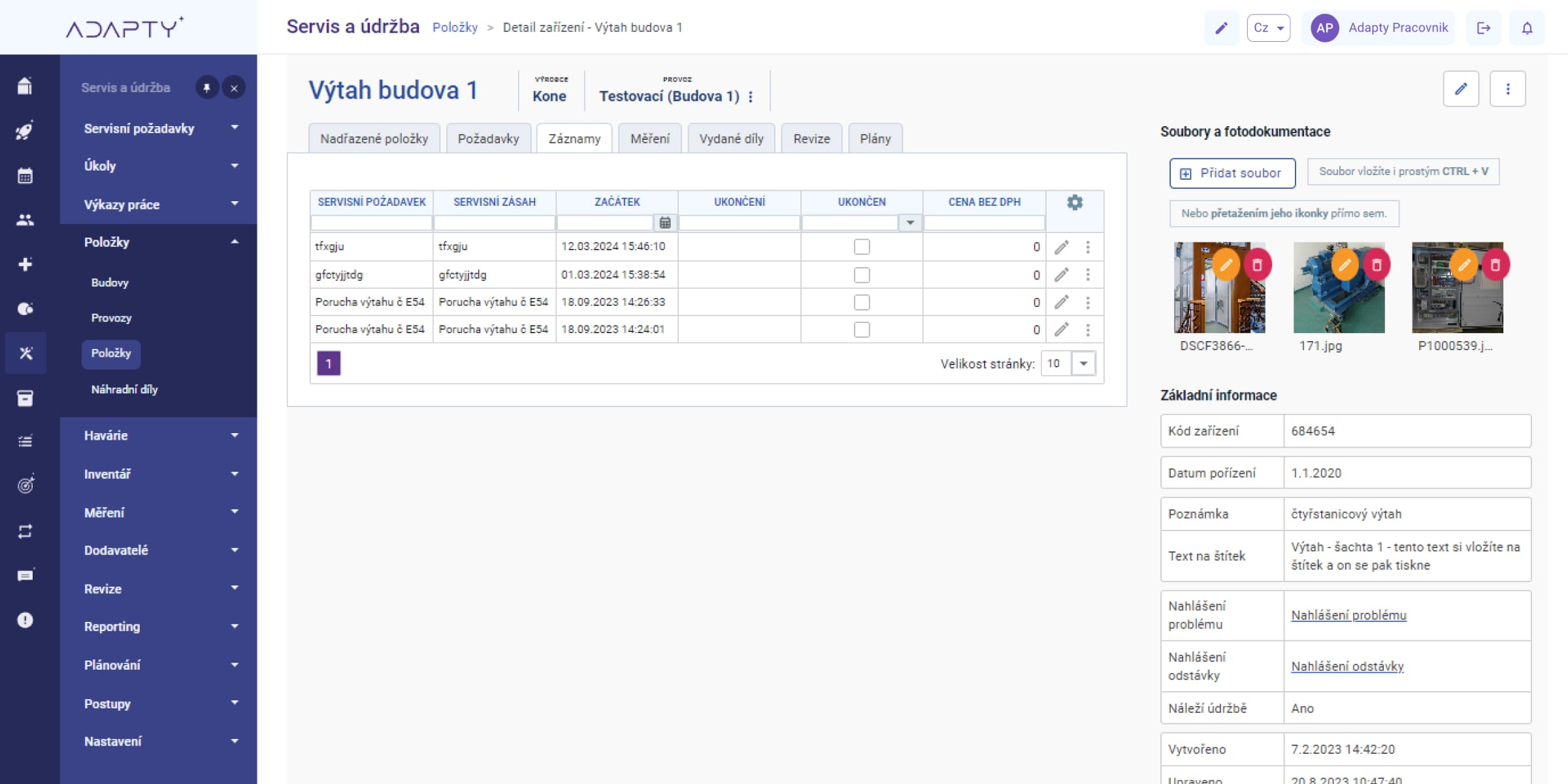Open the table column settings gear
The width and height of the screenshot is (1568, 784).
[x=1075, y=202]
